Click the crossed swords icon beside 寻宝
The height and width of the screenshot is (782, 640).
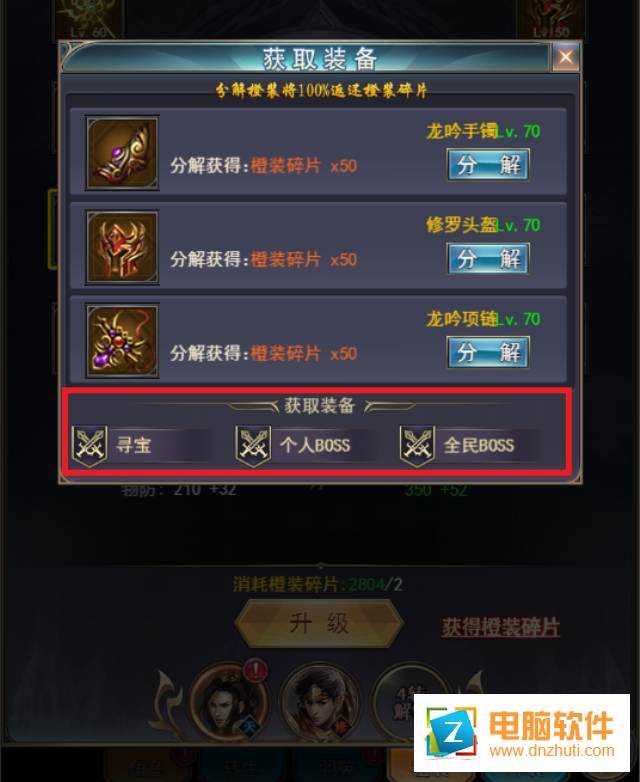click(x=90, y=445)
